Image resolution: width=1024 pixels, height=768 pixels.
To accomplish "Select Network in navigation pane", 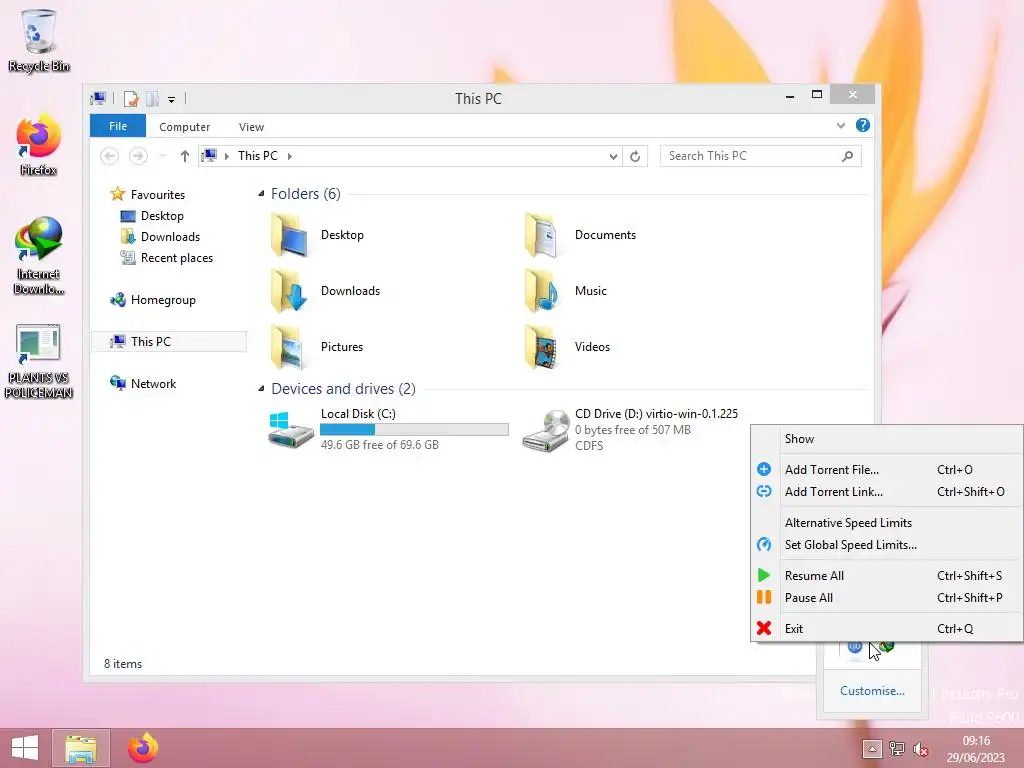I will (143, 383).
